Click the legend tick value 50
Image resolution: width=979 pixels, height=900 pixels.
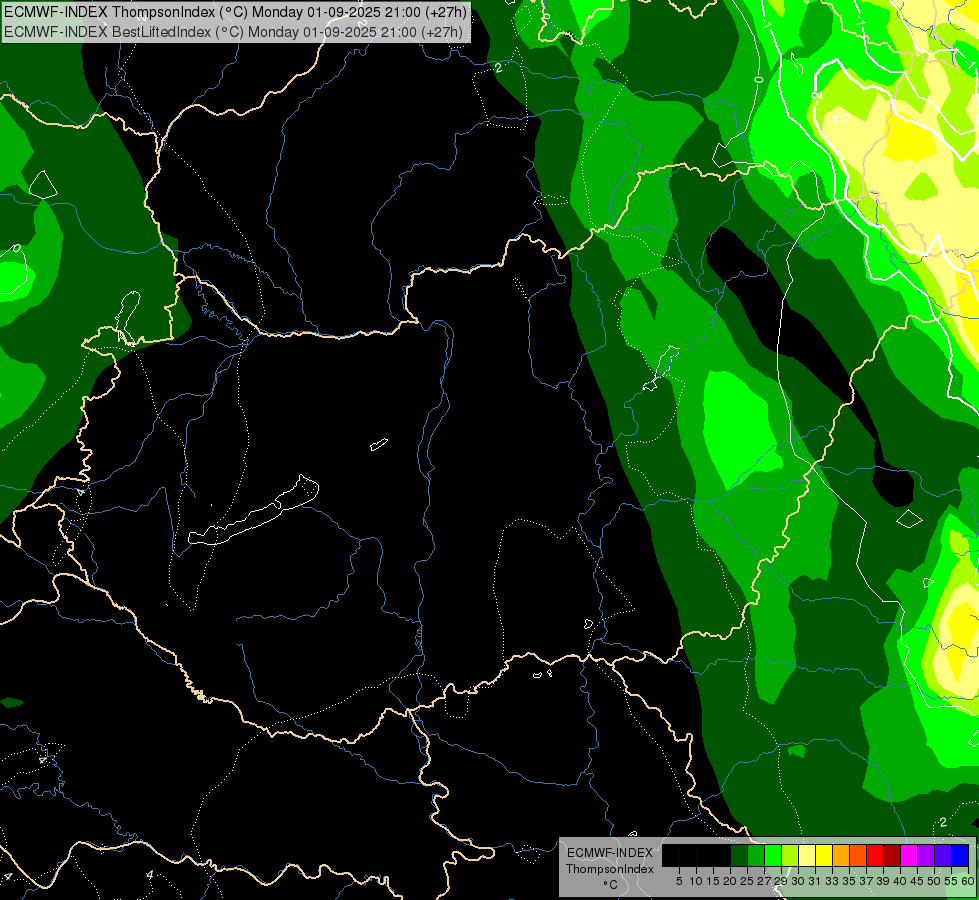pyautogui.click(x=934, y=881)
